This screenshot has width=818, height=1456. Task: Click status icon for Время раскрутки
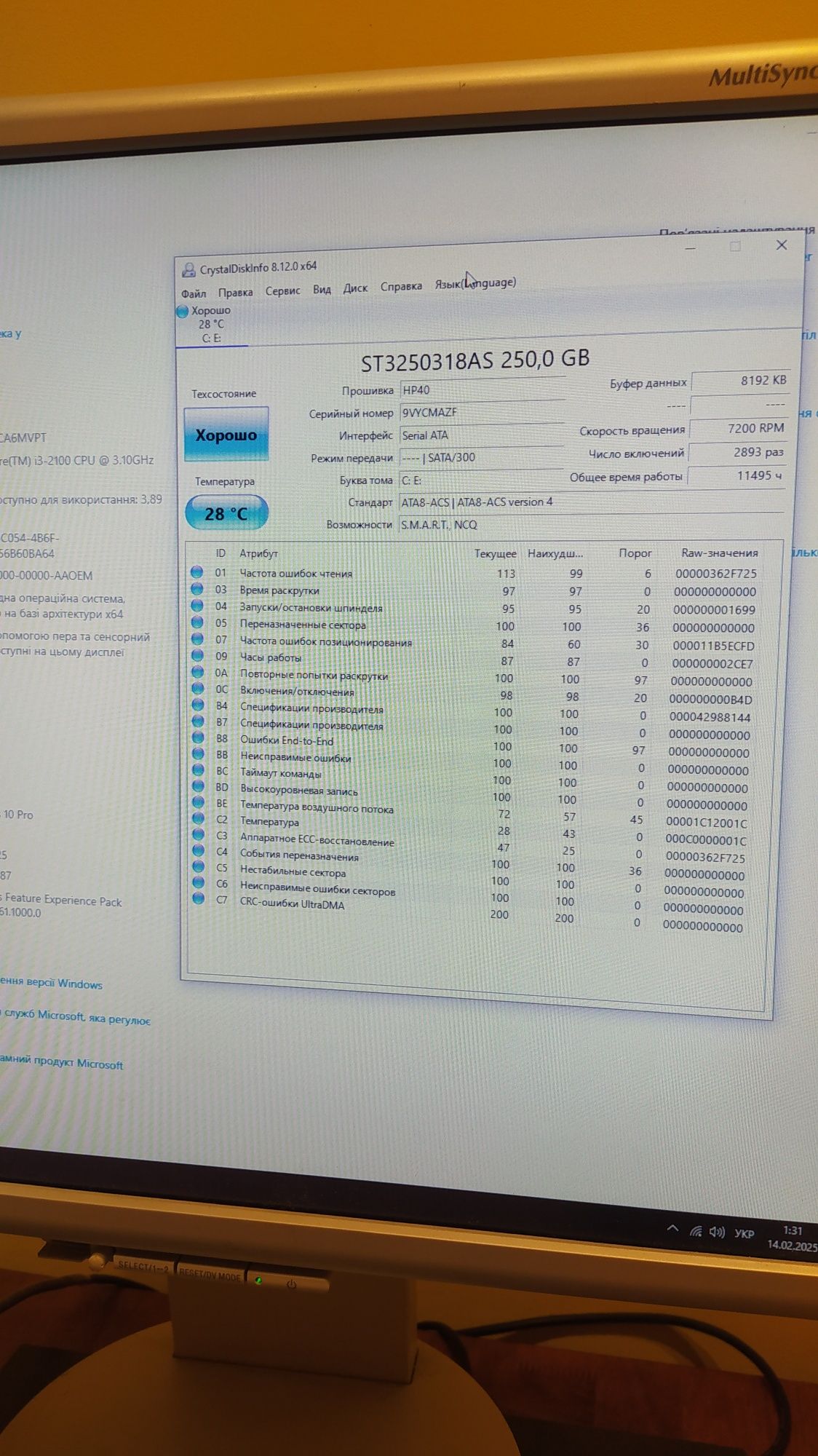pos(197,589)
